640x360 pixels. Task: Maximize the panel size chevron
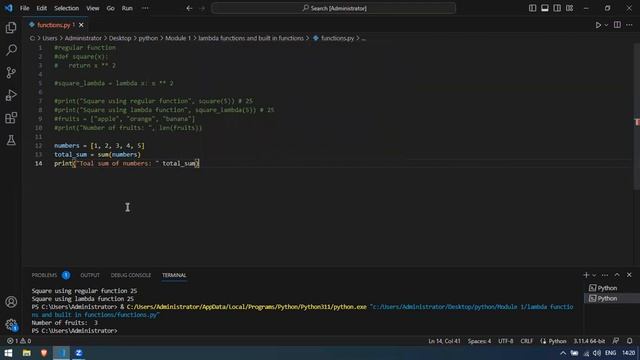[x=617, y=275]
